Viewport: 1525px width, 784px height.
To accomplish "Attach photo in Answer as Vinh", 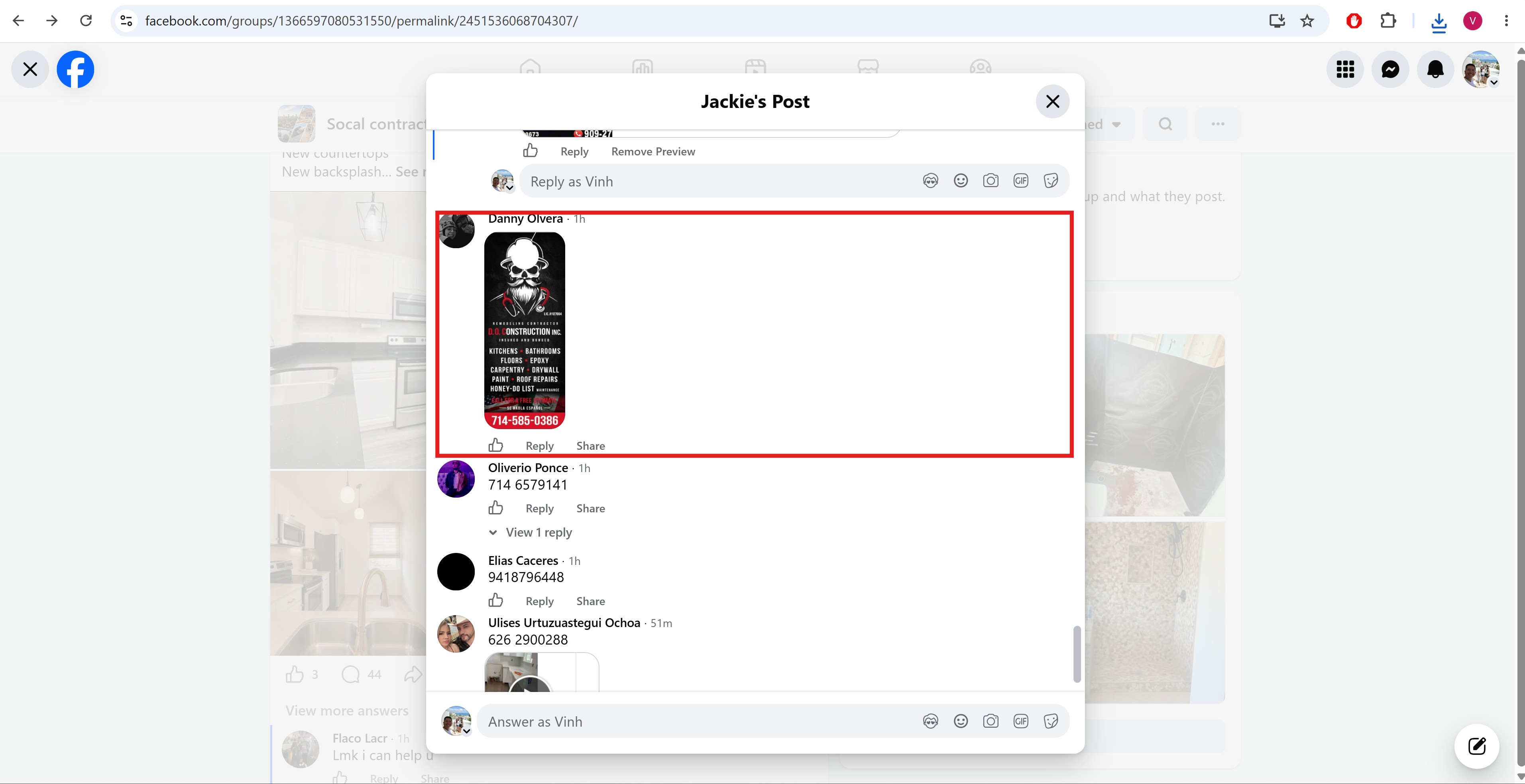I will pyautogui.click(x=990, y=721).
